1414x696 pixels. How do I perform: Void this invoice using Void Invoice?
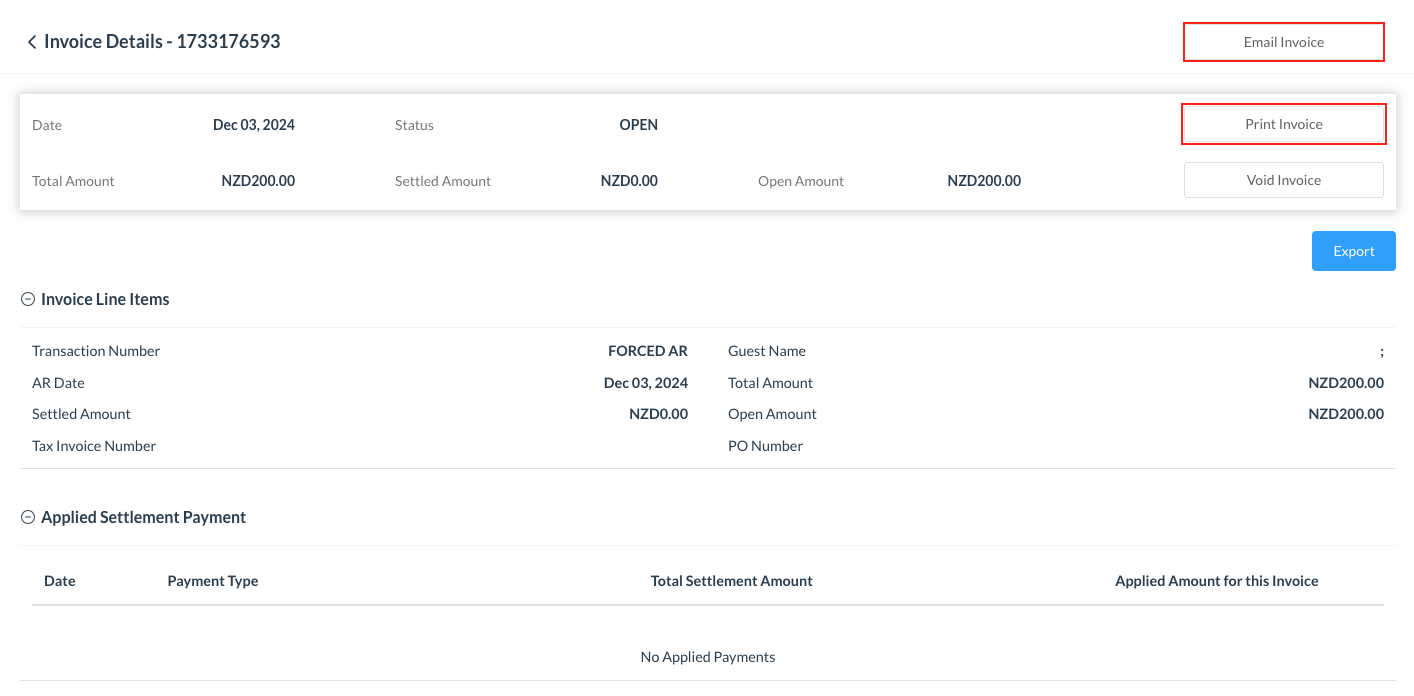click(x=1283, y=180)
